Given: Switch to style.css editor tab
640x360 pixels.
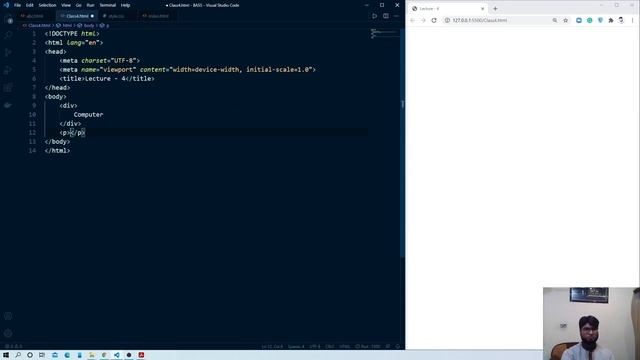Looking at the screenshot, I should click(x=116, y=16).
